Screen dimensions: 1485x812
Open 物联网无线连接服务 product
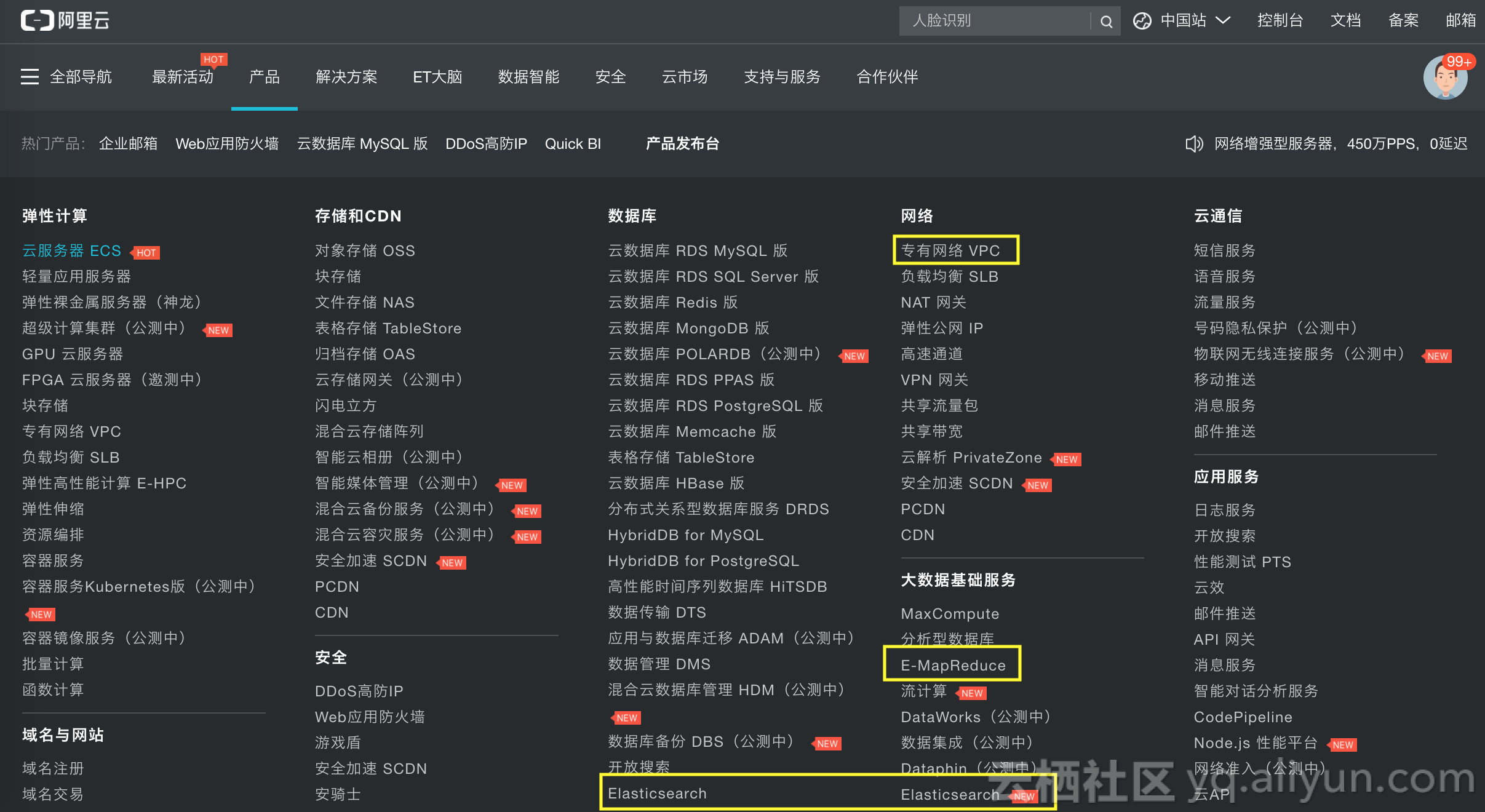(x=1300, y=354)
